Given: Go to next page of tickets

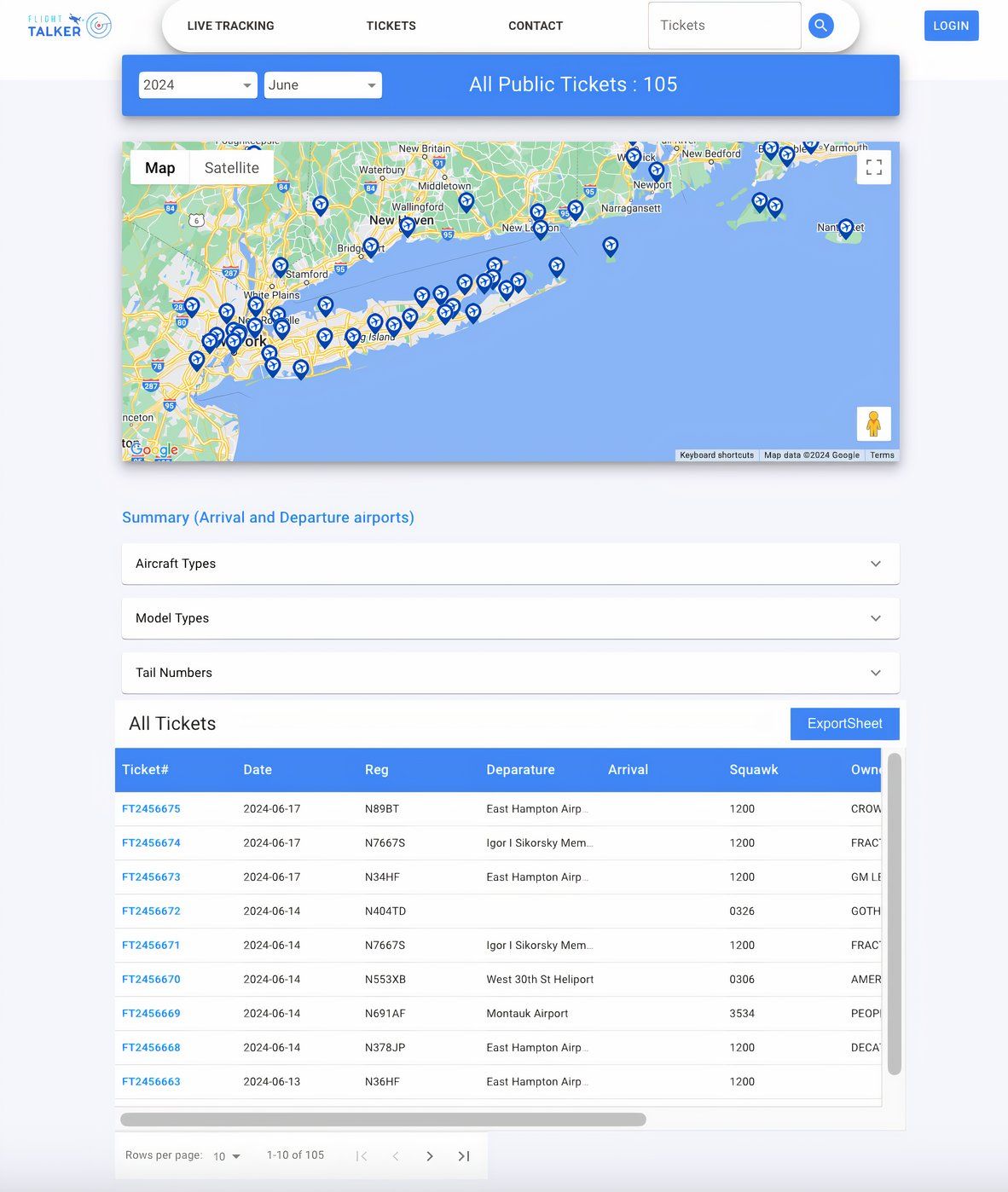Looking at the screenshot, I should 430,1156.
